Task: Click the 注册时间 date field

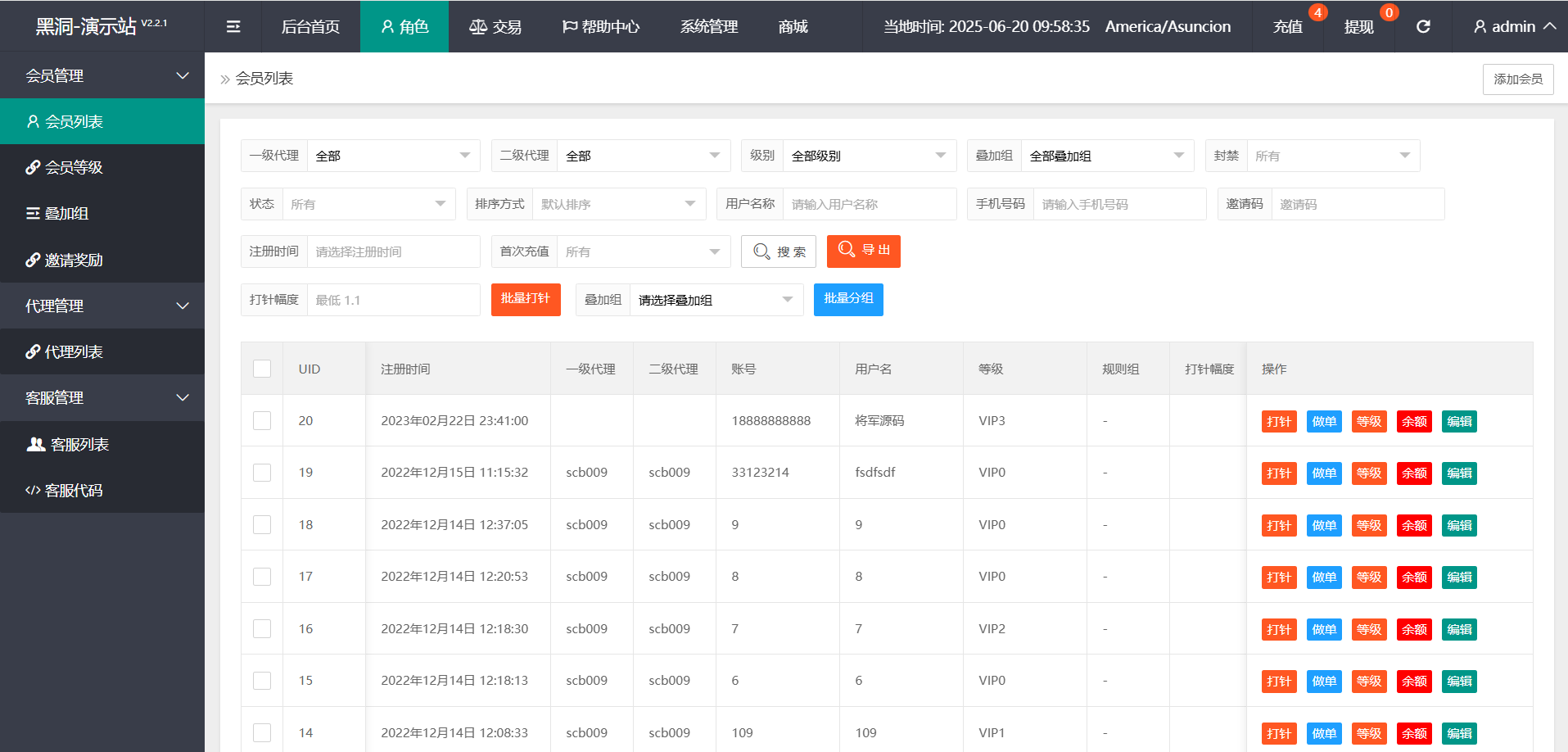Action: (393, 251)
